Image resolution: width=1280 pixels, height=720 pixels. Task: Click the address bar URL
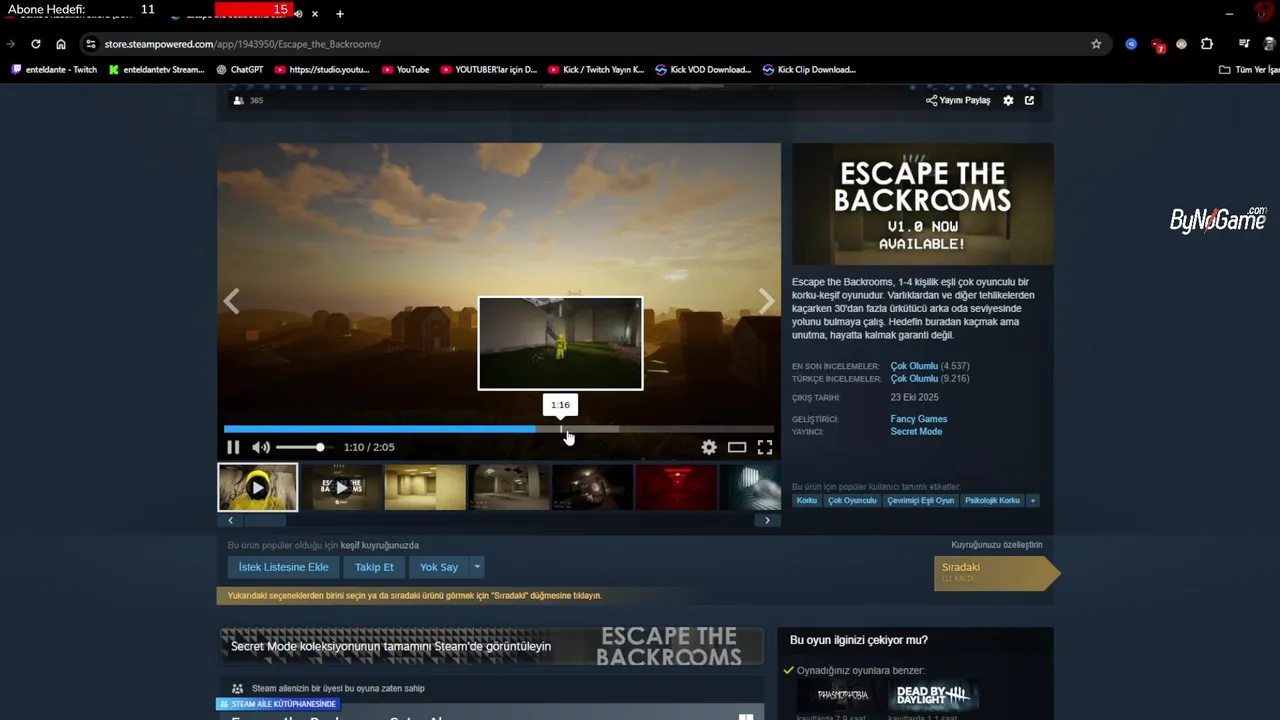242,44
